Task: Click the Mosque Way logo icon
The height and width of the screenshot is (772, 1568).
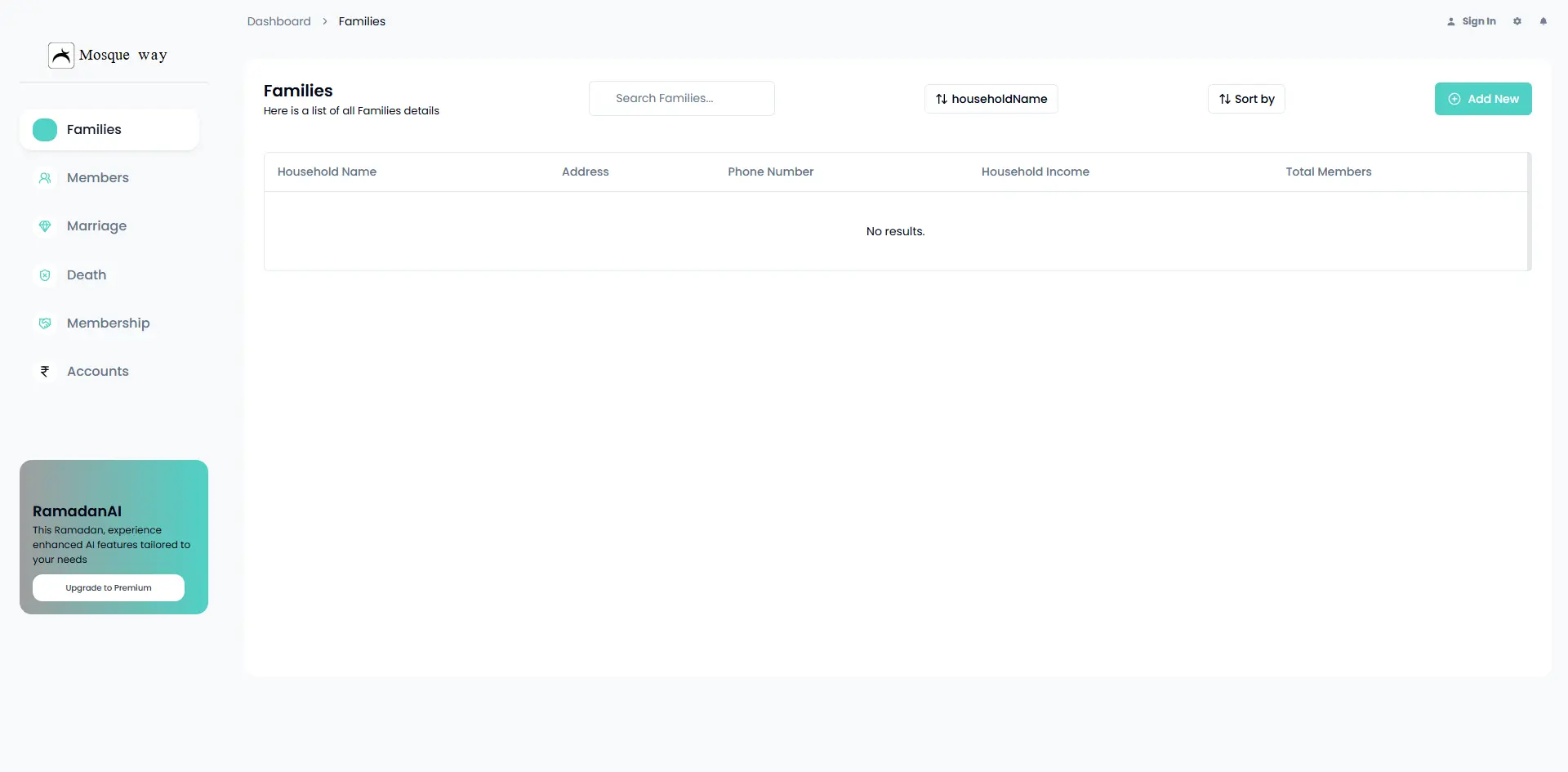Action: [x=60, y=55]
